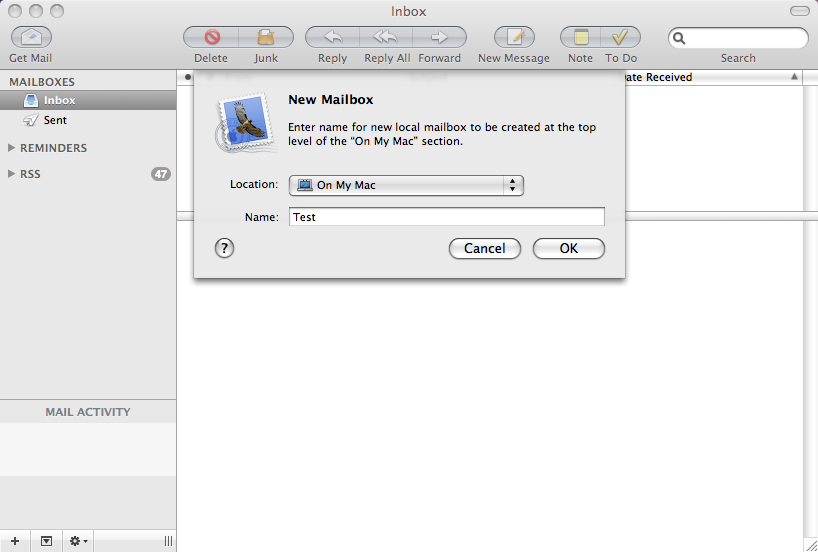The width and height of the screenshot is (818, 552).
Task: Create a new Note
Action: pos(580,37)
